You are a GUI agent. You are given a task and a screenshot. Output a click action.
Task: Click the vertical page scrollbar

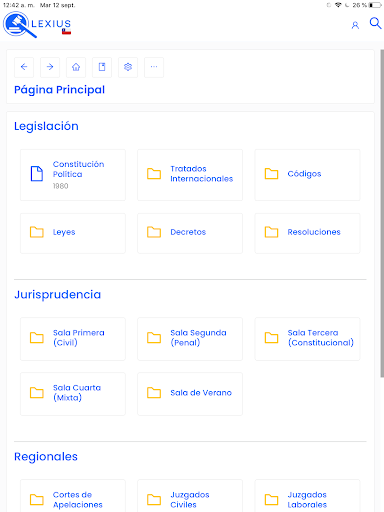tap(382, 213)
